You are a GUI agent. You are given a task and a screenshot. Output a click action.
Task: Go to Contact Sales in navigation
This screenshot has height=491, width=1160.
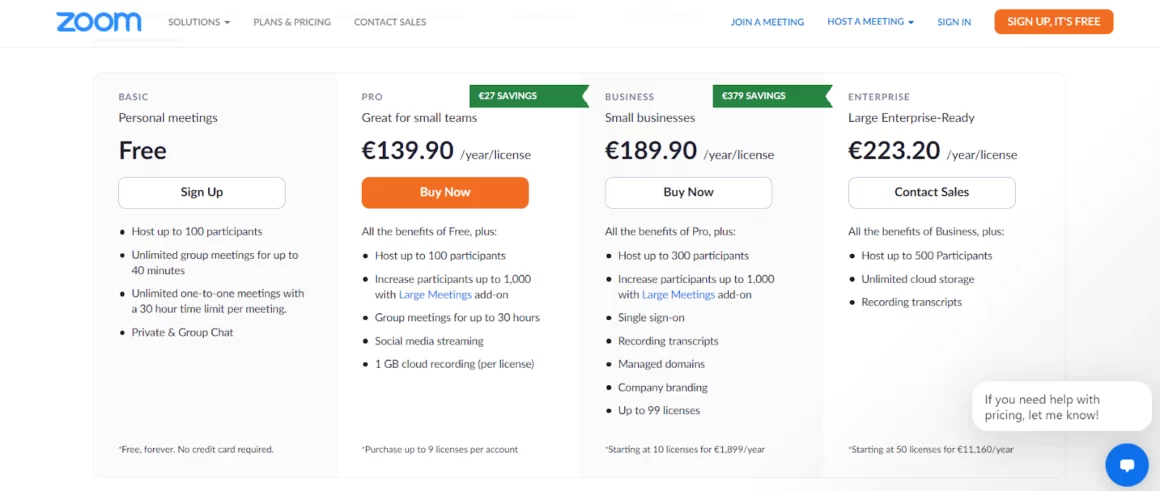(390, 22)
